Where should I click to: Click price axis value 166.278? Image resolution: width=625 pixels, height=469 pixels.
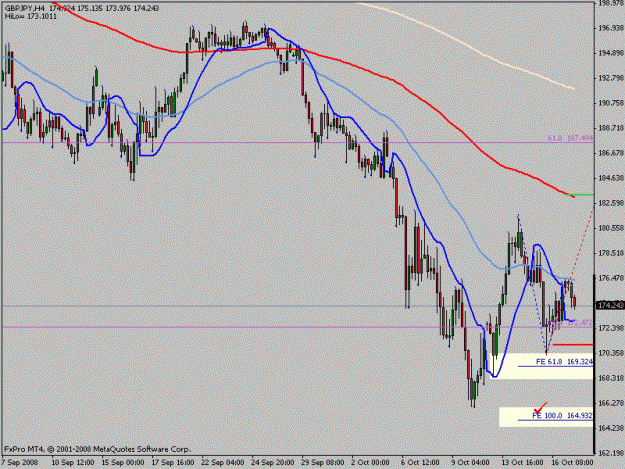coord(611,403)
